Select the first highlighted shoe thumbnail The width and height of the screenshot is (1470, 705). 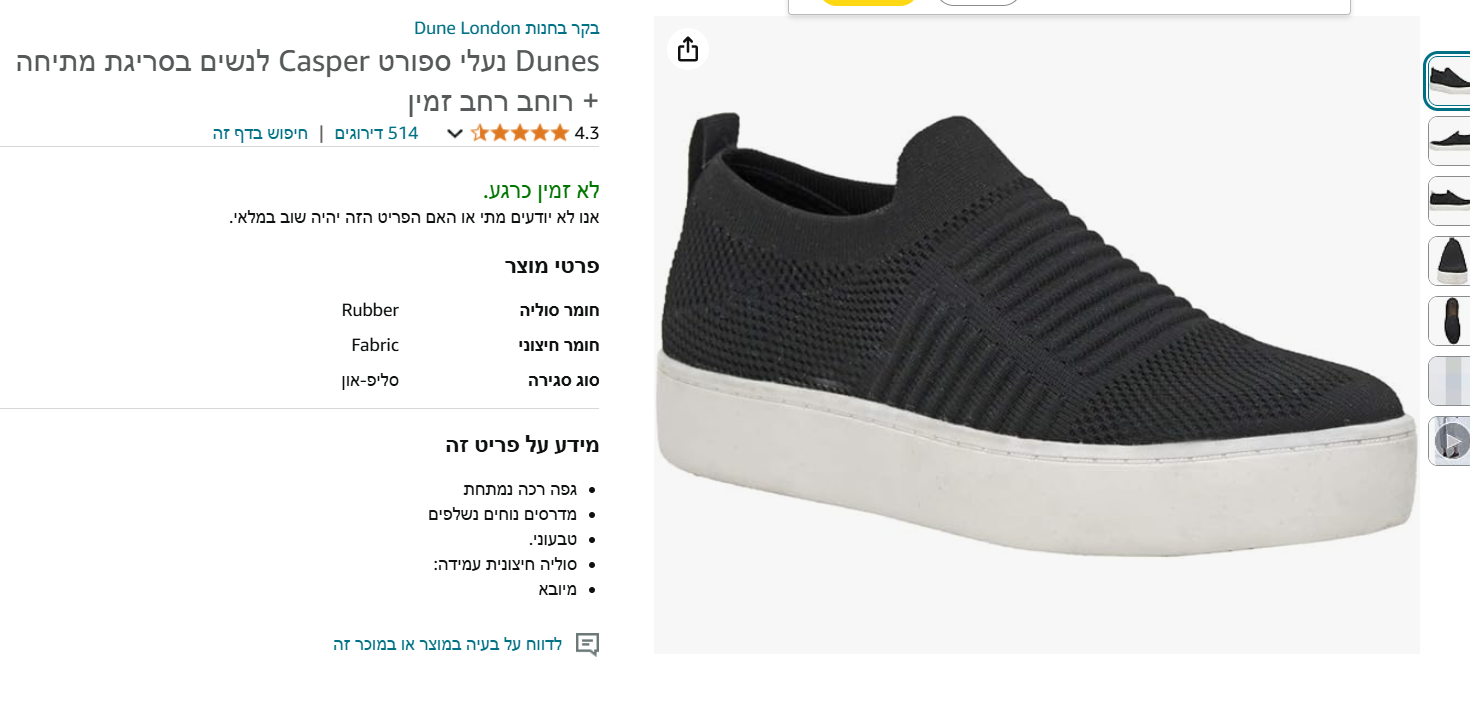point(1449,81)
